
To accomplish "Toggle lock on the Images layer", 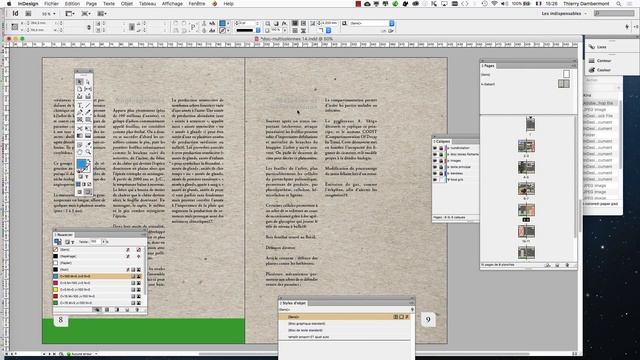I will click(441, 160).
